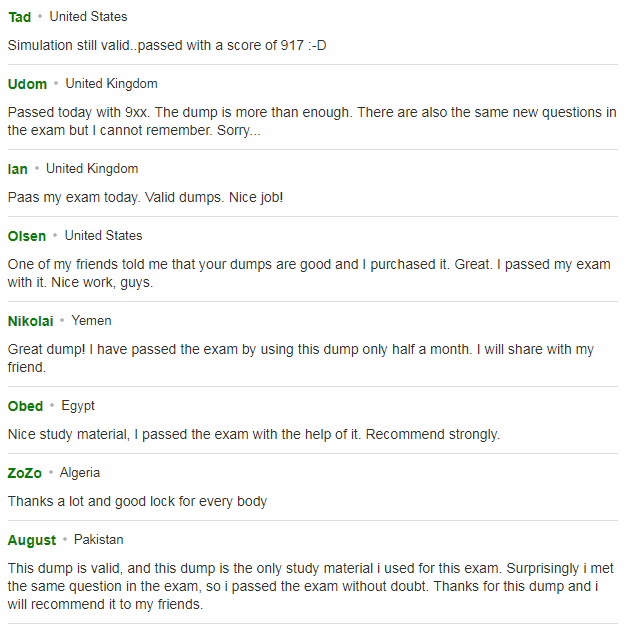Select Udom's 'Passed today with 9xx' review
The height and width of the screenshot is (629, 625).
click(312, 121)
